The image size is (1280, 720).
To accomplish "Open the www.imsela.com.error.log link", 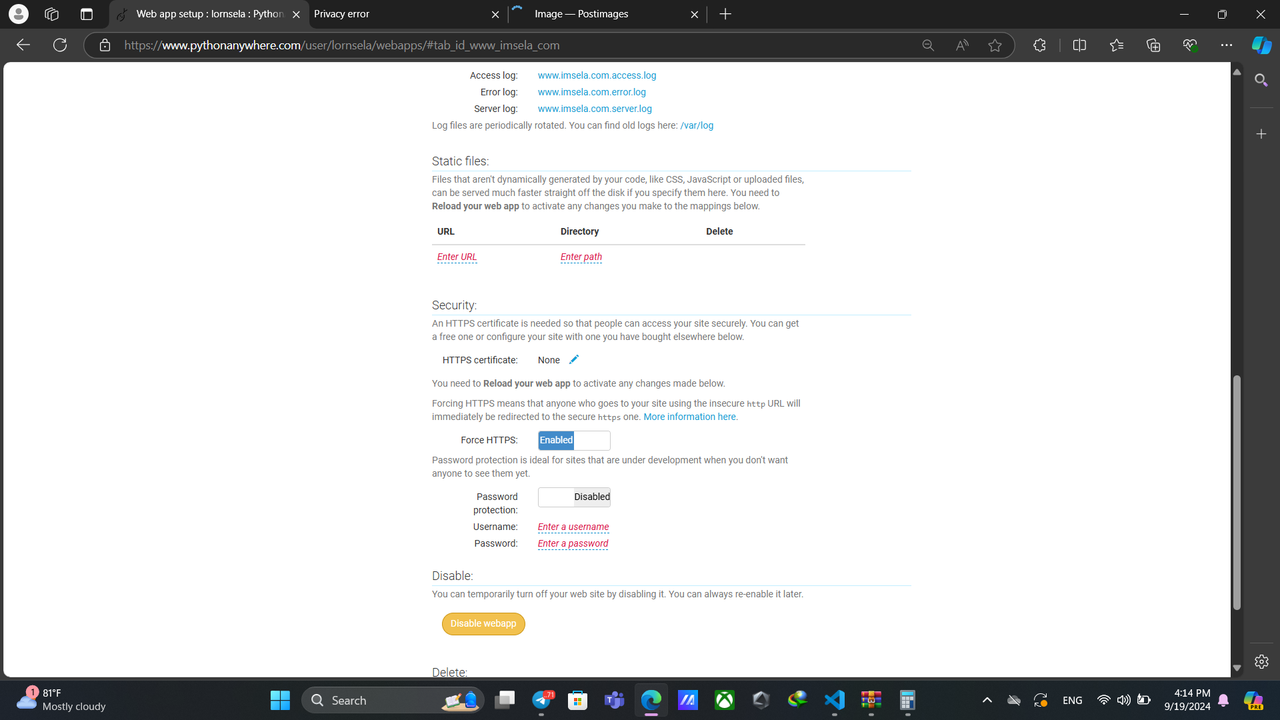I will [x=592, y=91].
